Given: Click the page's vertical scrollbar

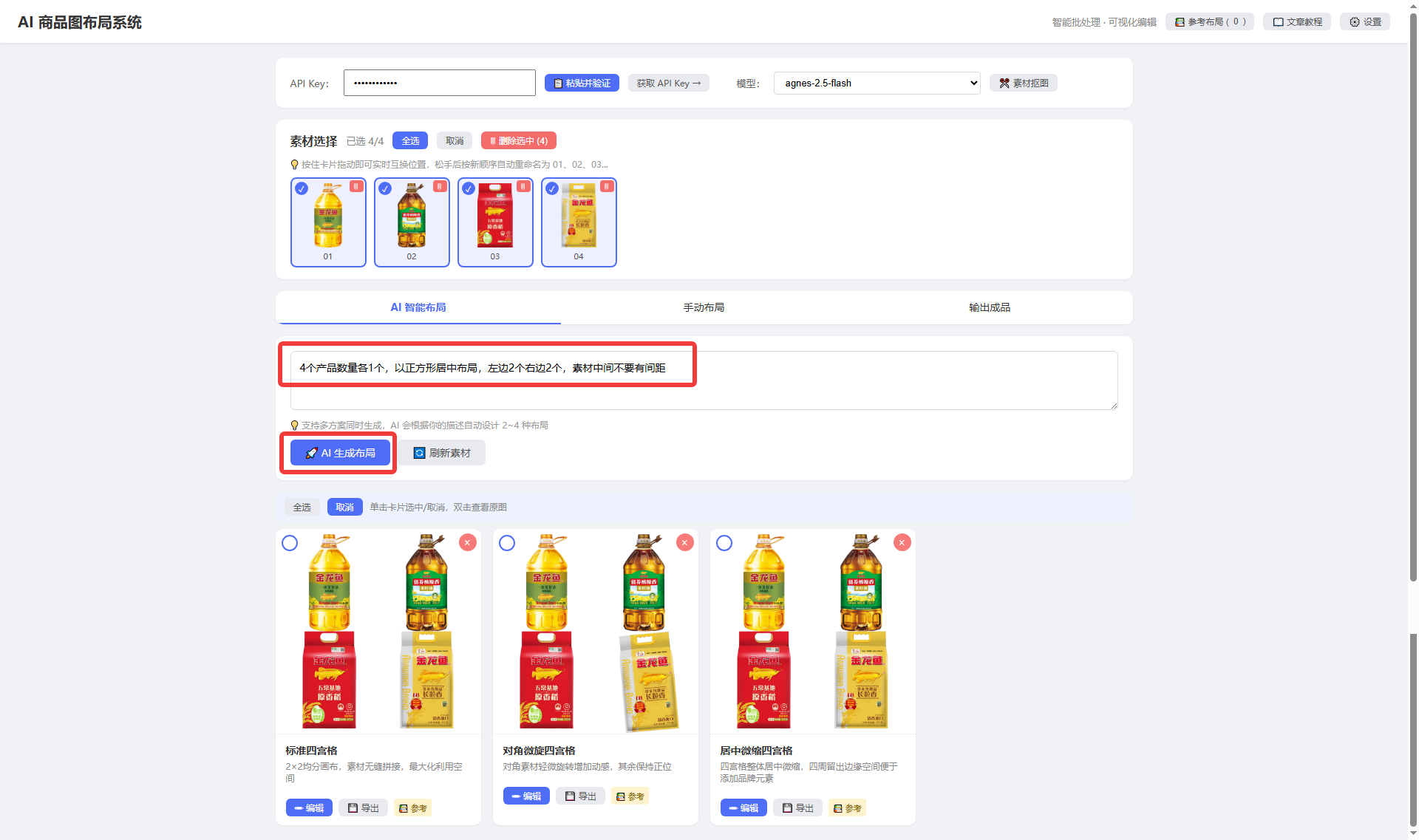Looking at the screenshot, I should click(x=1413, y=296).
